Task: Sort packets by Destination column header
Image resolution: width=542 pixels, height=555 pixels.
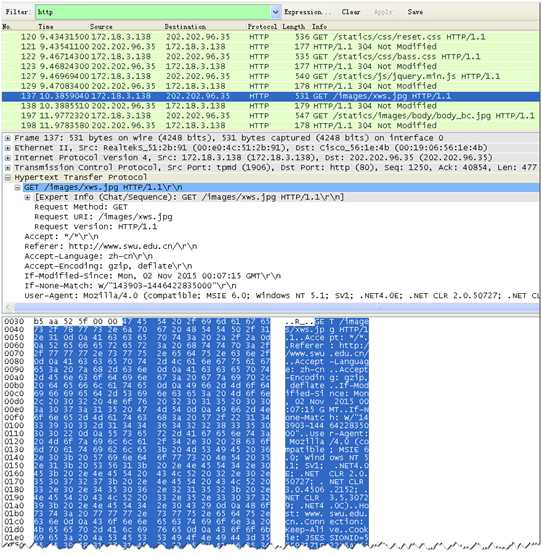Action: [185, 27]
